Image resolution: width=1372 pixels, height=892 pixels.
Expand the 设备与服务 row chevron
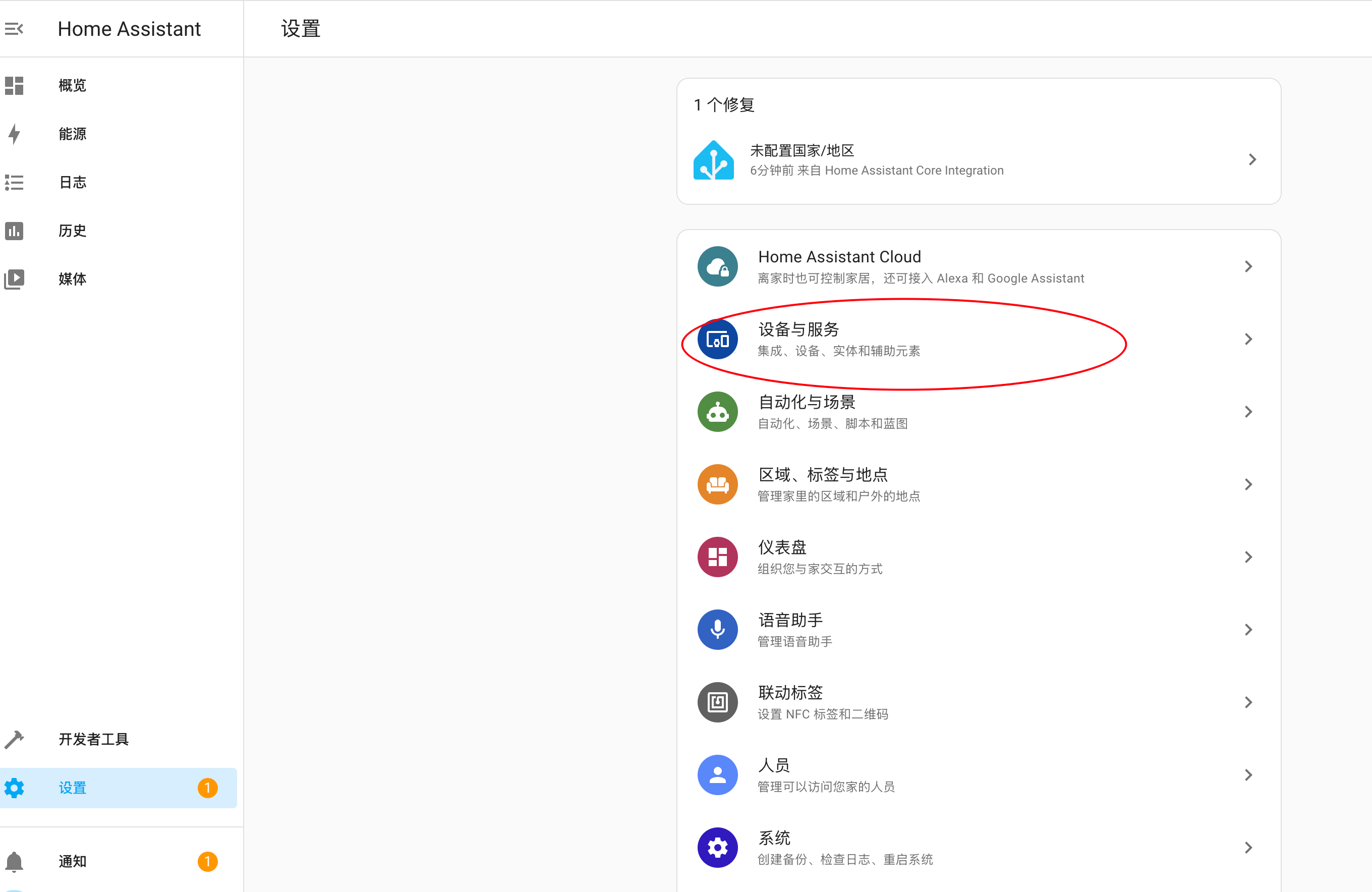pos(1248,339)
